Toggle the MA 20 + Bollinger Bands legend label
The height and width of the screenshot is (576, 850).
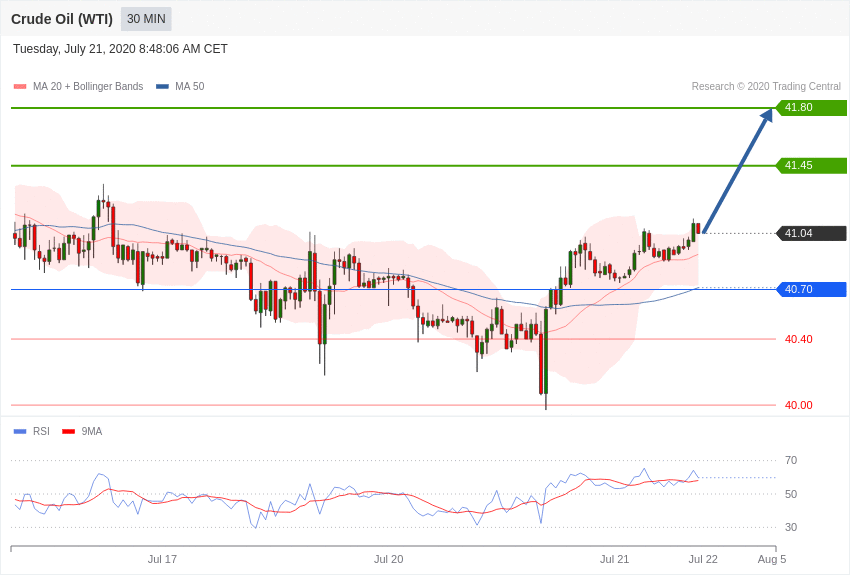pos(88,87)
